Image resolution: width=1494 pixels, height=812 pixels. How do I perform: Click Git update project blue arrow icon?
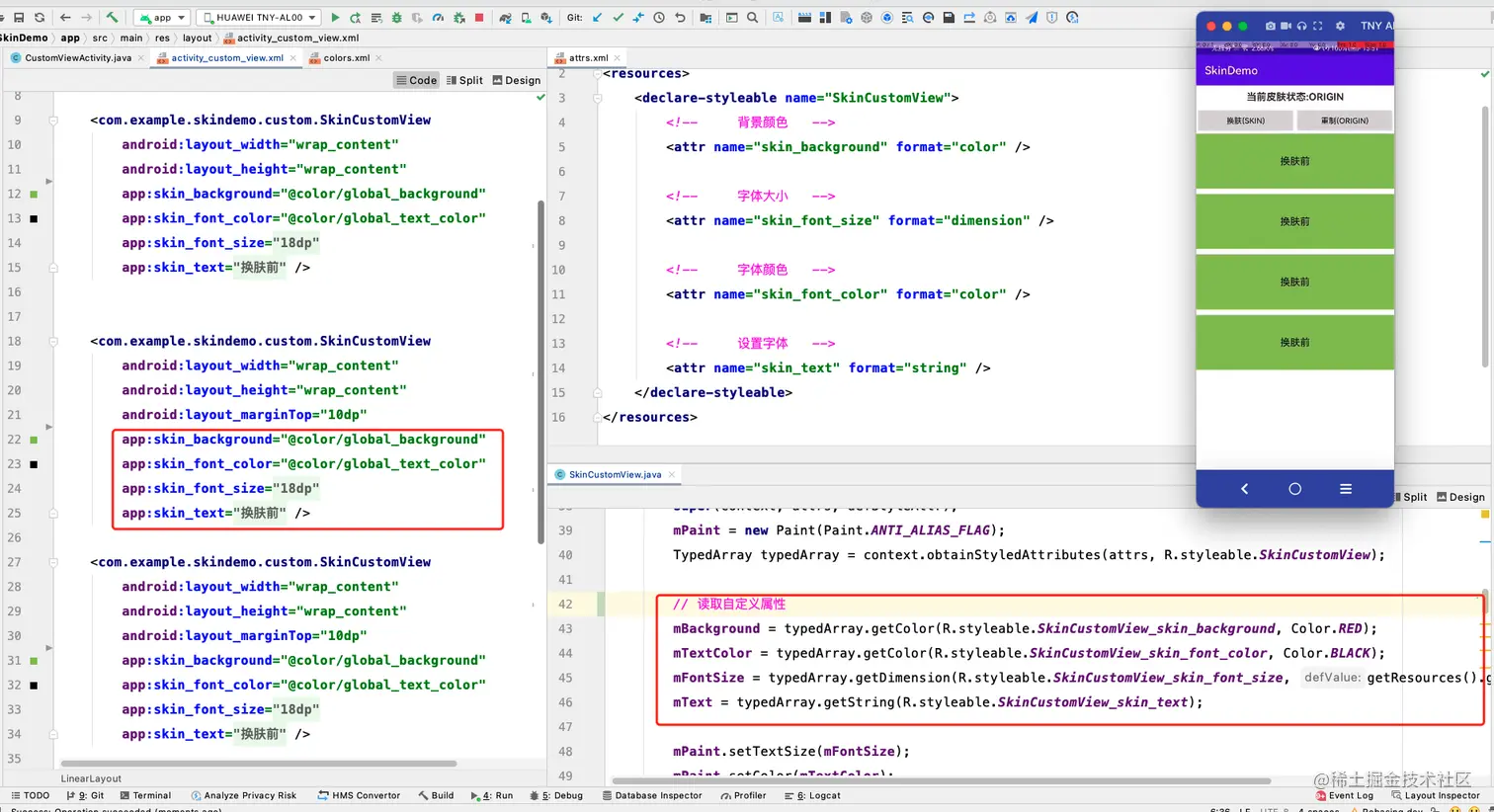click(598, 18)
